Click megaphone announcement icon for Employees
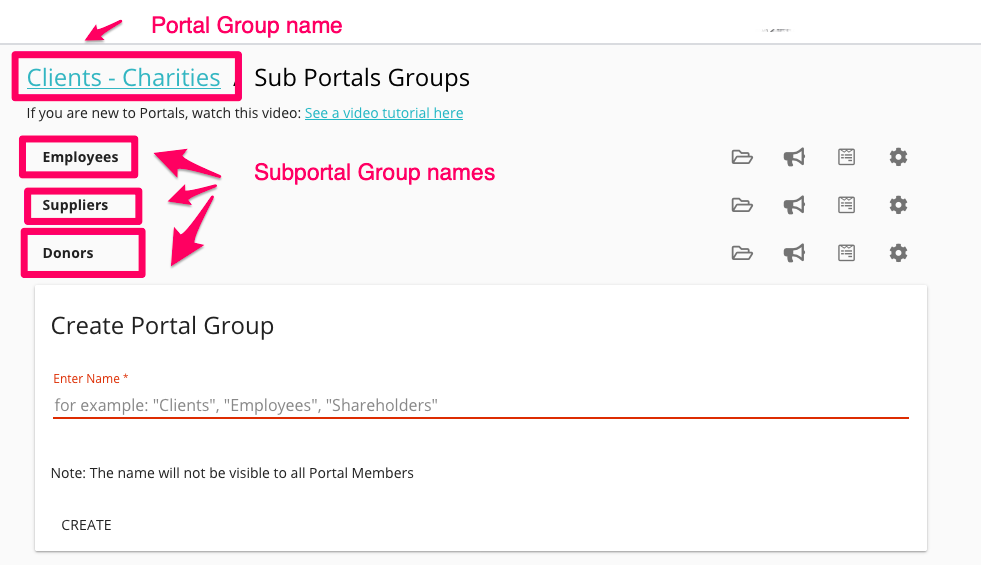This screenshot has height=565, width=981. point(794,157)
